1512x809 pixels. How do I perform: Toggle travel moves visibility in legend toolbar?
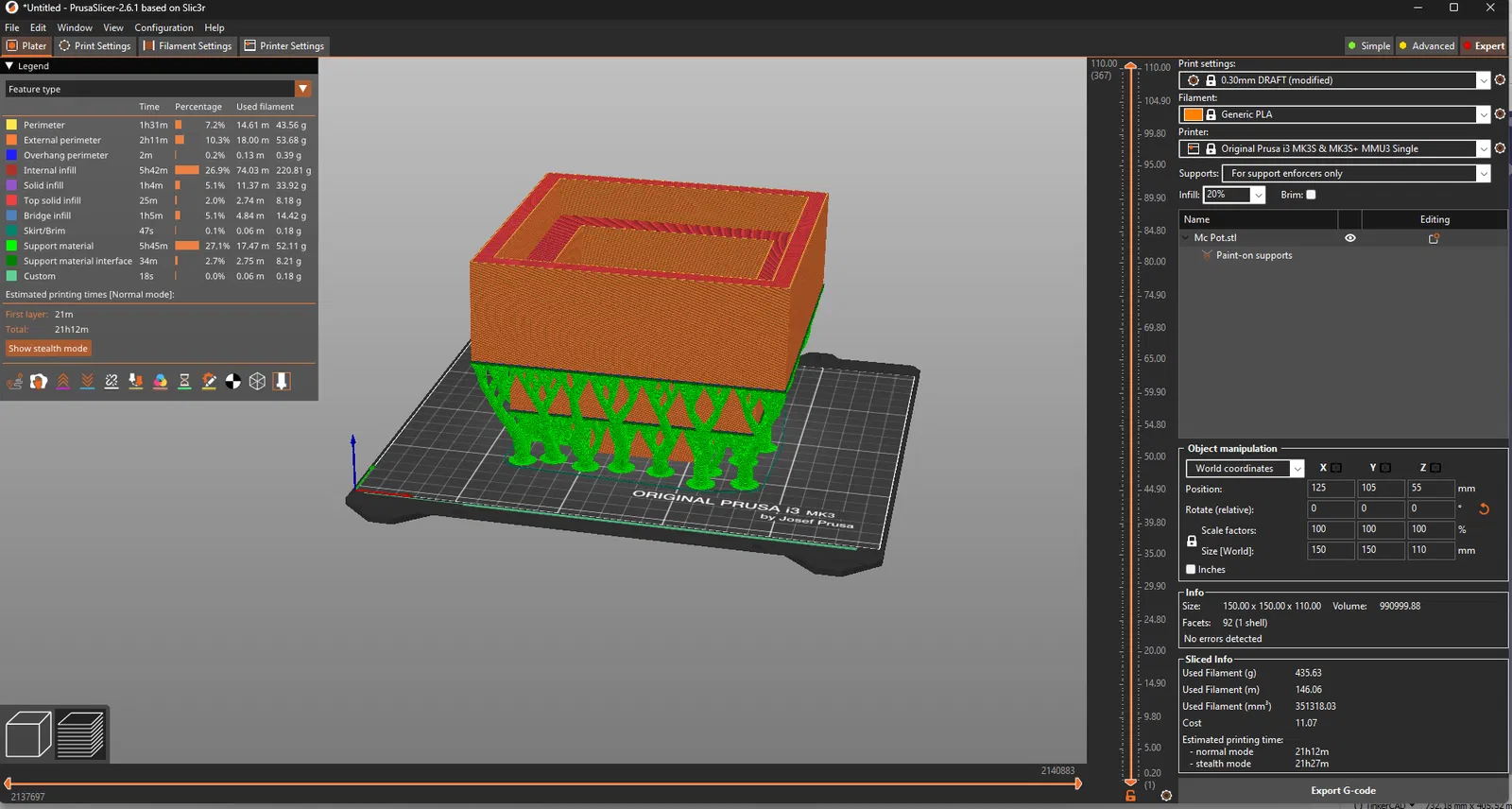(14, 381)
